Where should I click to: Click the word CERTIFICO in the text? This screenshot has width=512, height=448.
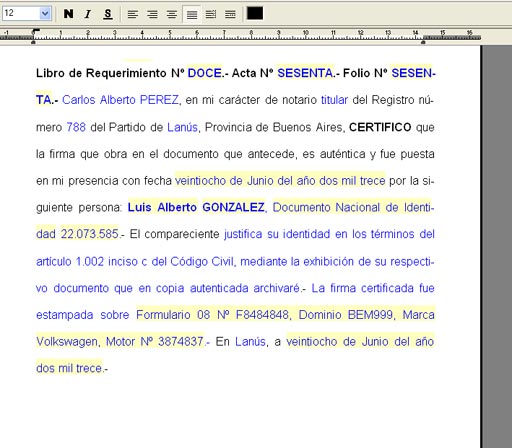[x=380, y=127]
